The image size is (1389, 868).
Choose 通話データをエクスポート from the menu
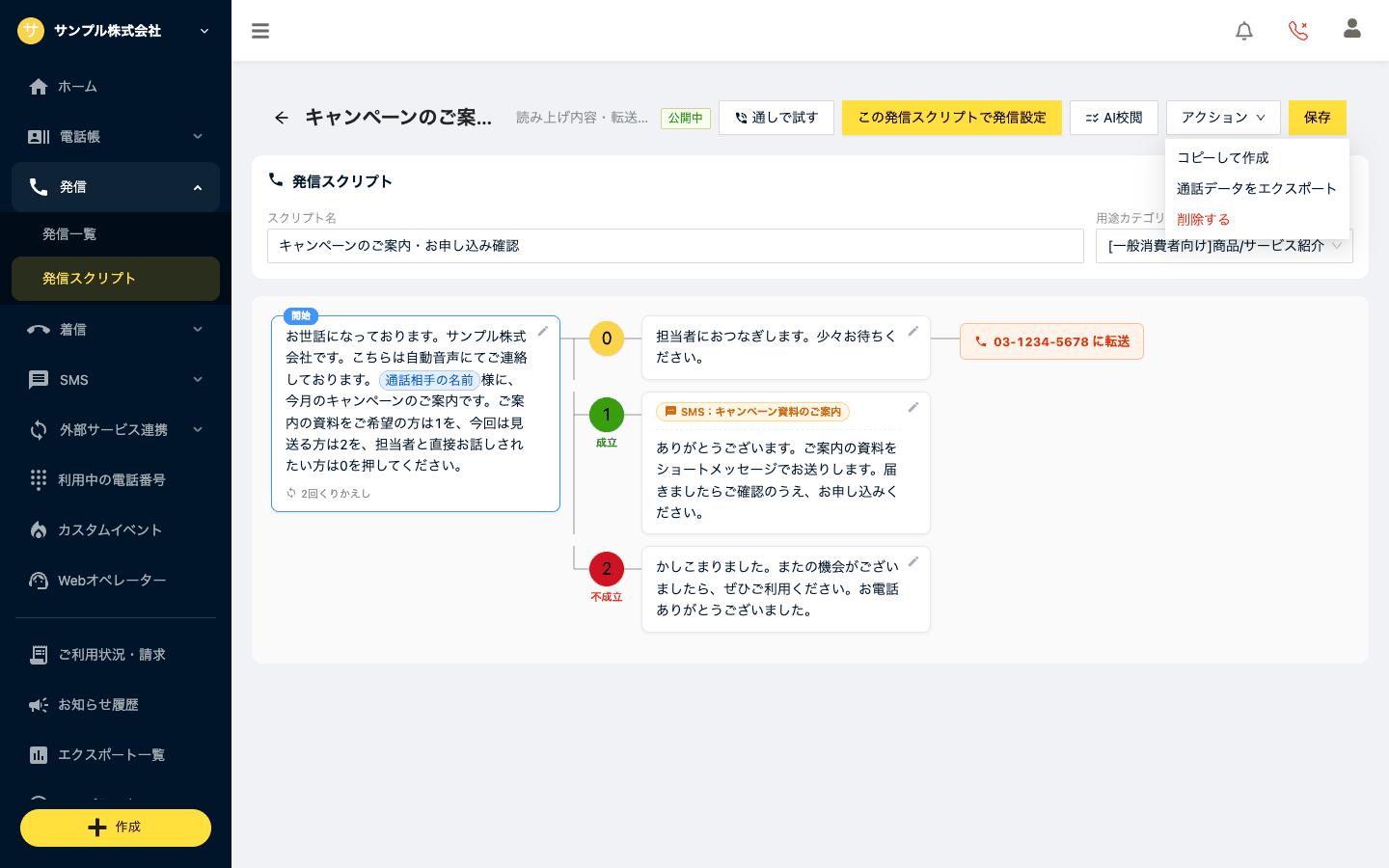(1257, 189)
